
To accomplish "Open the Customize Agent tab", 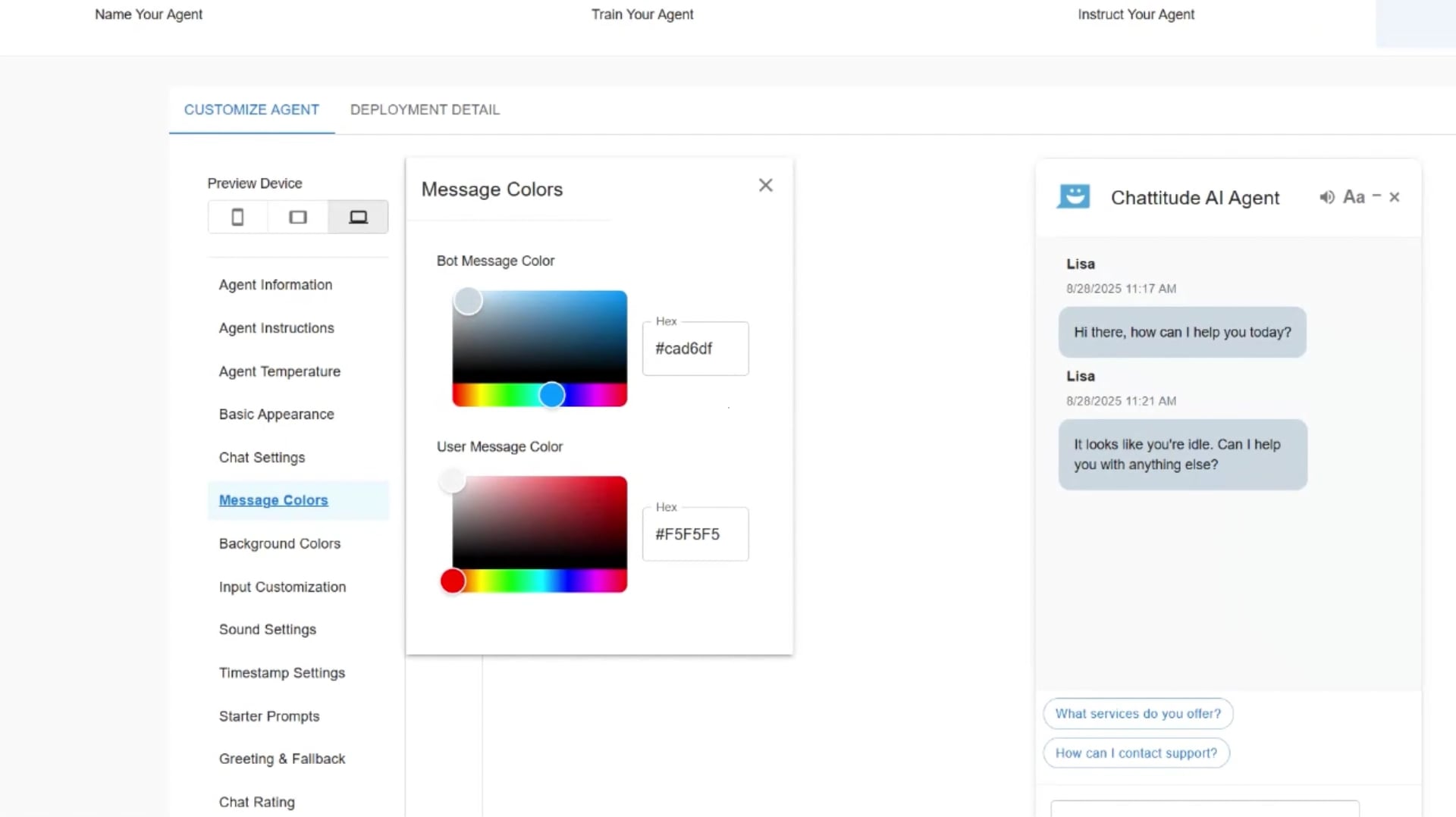I will click(x=251, y=110).
